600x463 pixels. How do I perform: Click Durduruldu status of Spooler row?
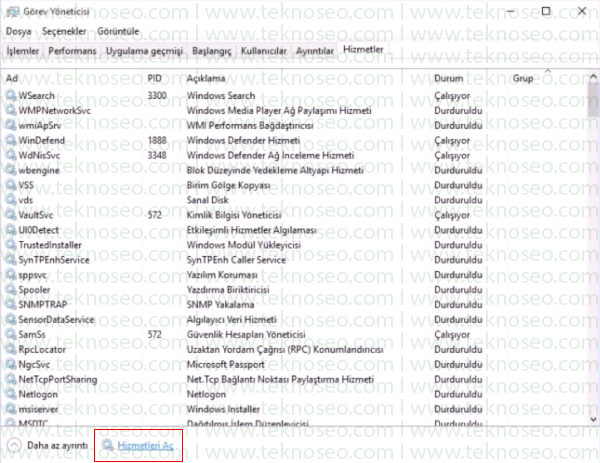coord(458,289)
